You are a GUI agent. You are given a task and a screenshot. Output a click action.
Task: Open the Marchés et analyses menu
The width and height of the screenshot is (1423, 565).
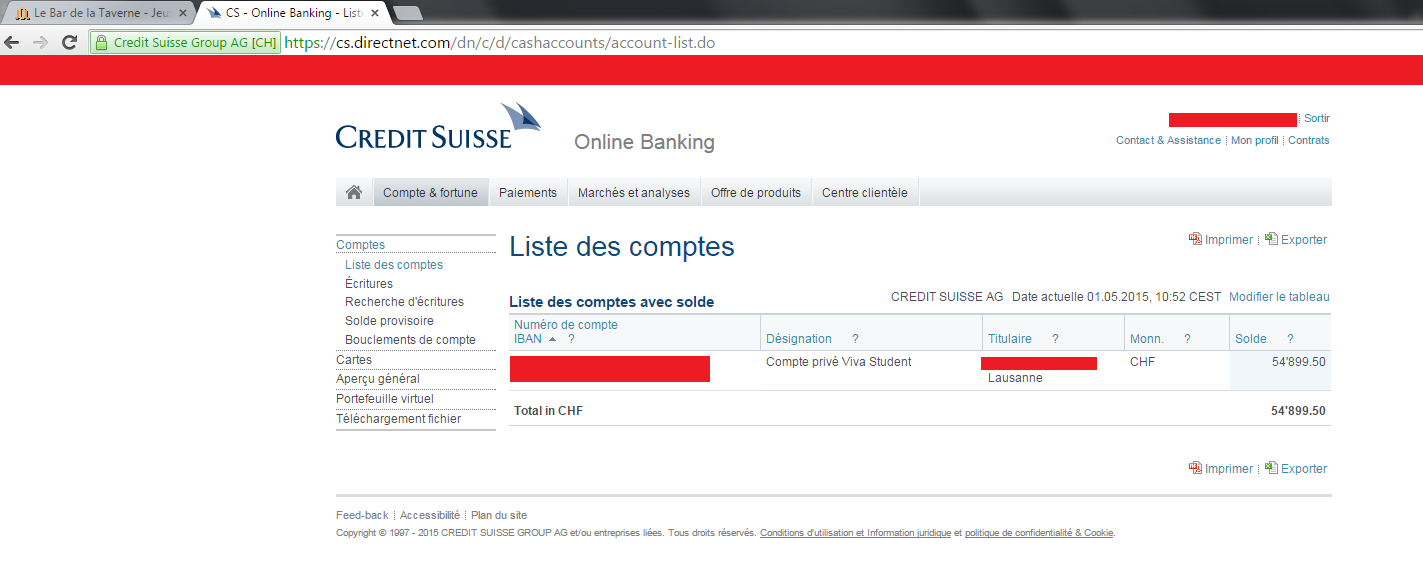click(634, 193)
